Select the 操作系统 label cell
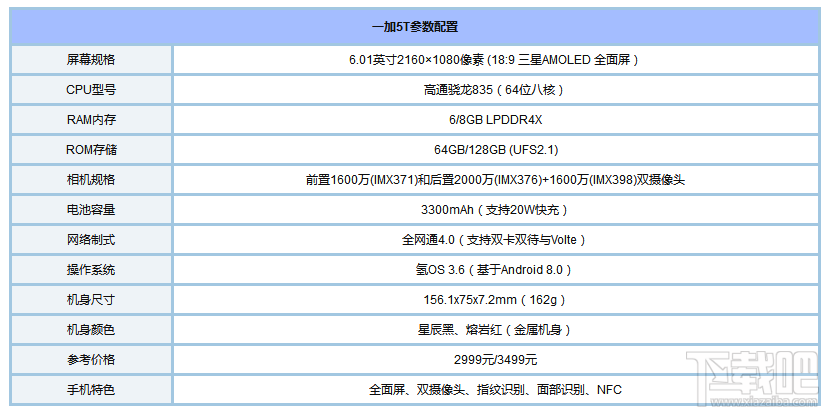The image size is (826, 412). tap(91, 270)
